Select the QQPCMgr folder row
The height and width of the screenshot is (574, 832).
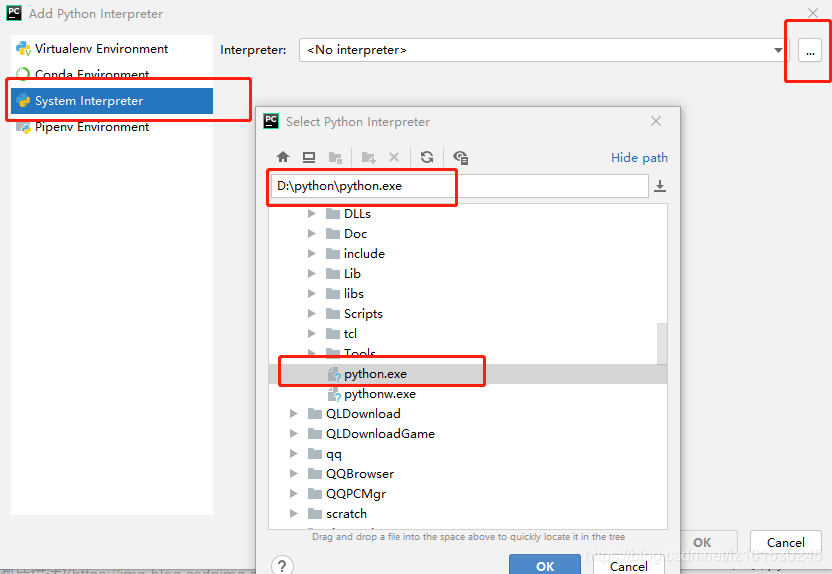[x=468, y=494]
